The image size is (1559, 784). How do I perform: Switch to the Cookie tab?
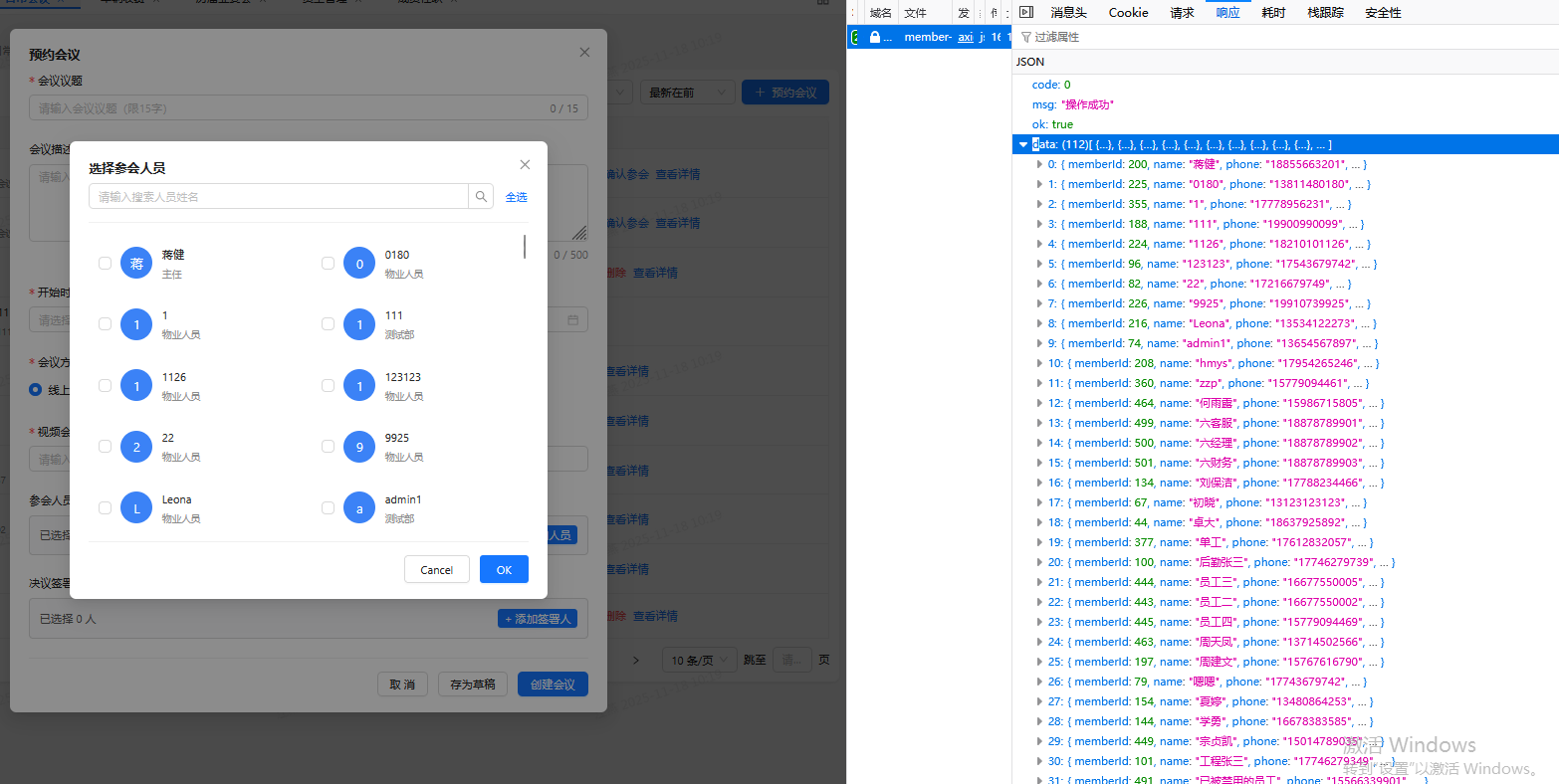tap(1128, 13)
